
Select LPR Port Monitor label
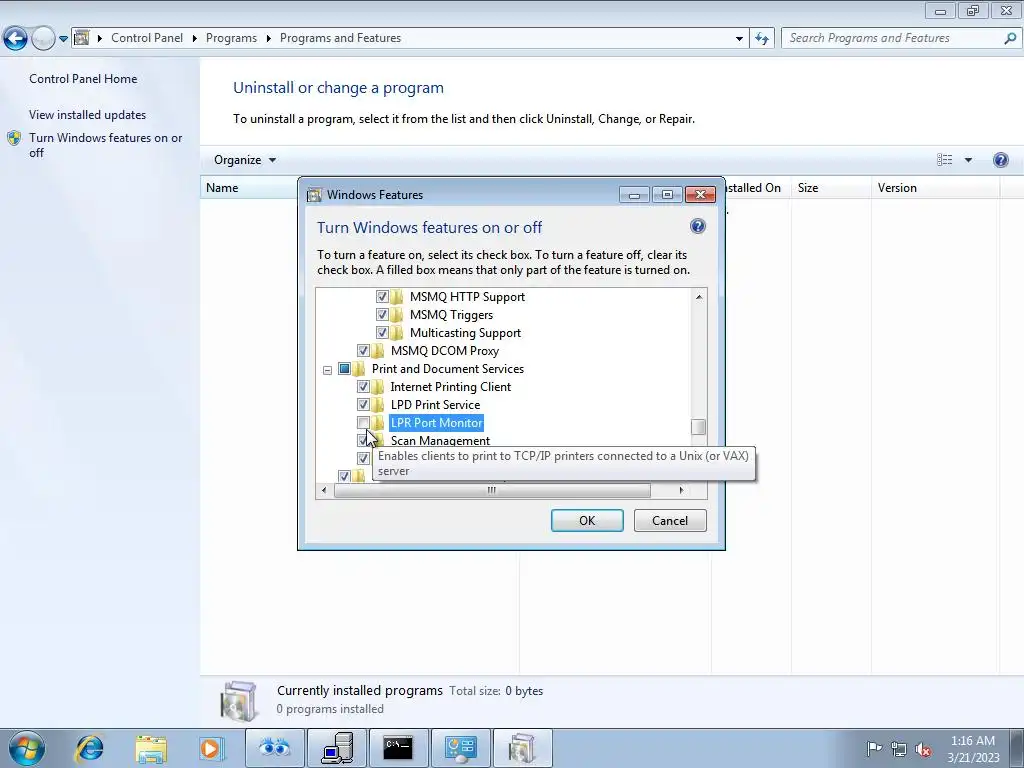pyautogui.click(x=436, y=423)
